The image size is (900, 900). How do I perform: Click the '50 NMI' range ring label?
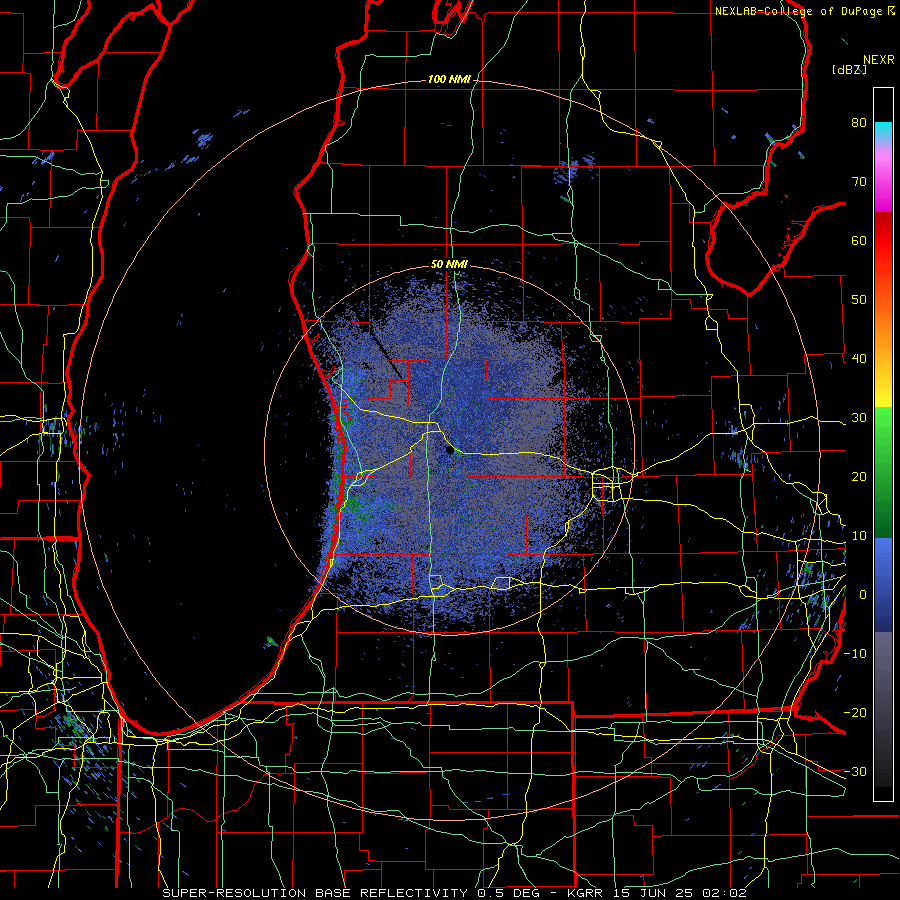pyautogui.click(x=449, y=265)
